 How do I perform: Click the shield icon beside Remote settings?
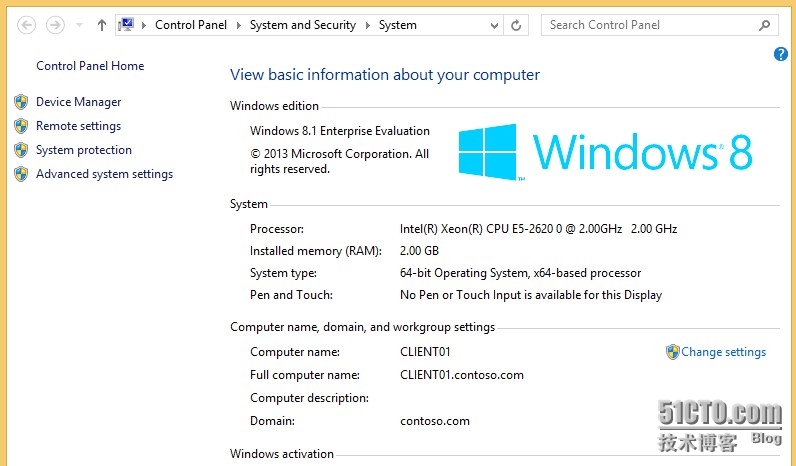click(21, 126)
